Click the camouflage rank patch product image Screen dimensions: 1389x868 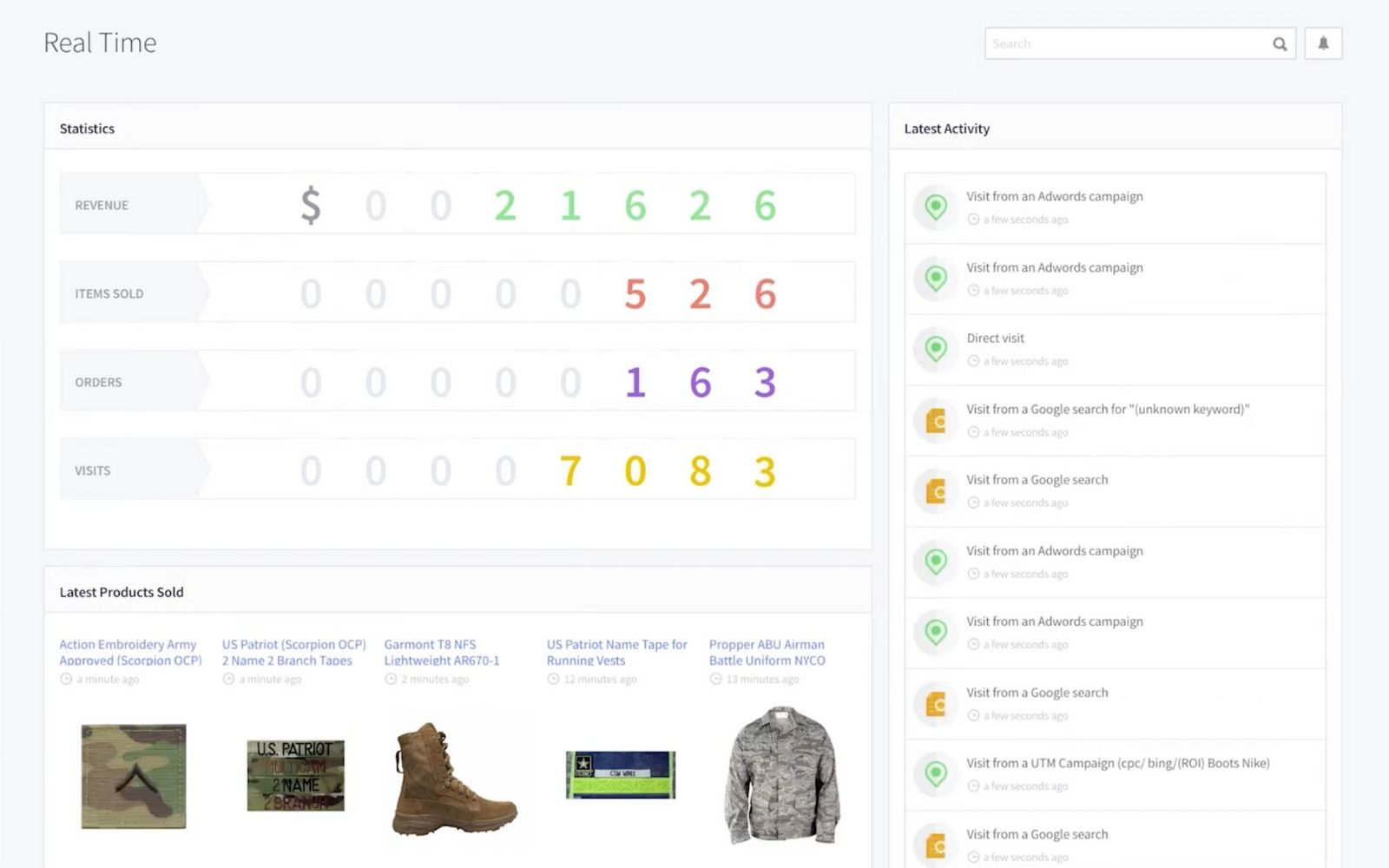coord(134,776)
